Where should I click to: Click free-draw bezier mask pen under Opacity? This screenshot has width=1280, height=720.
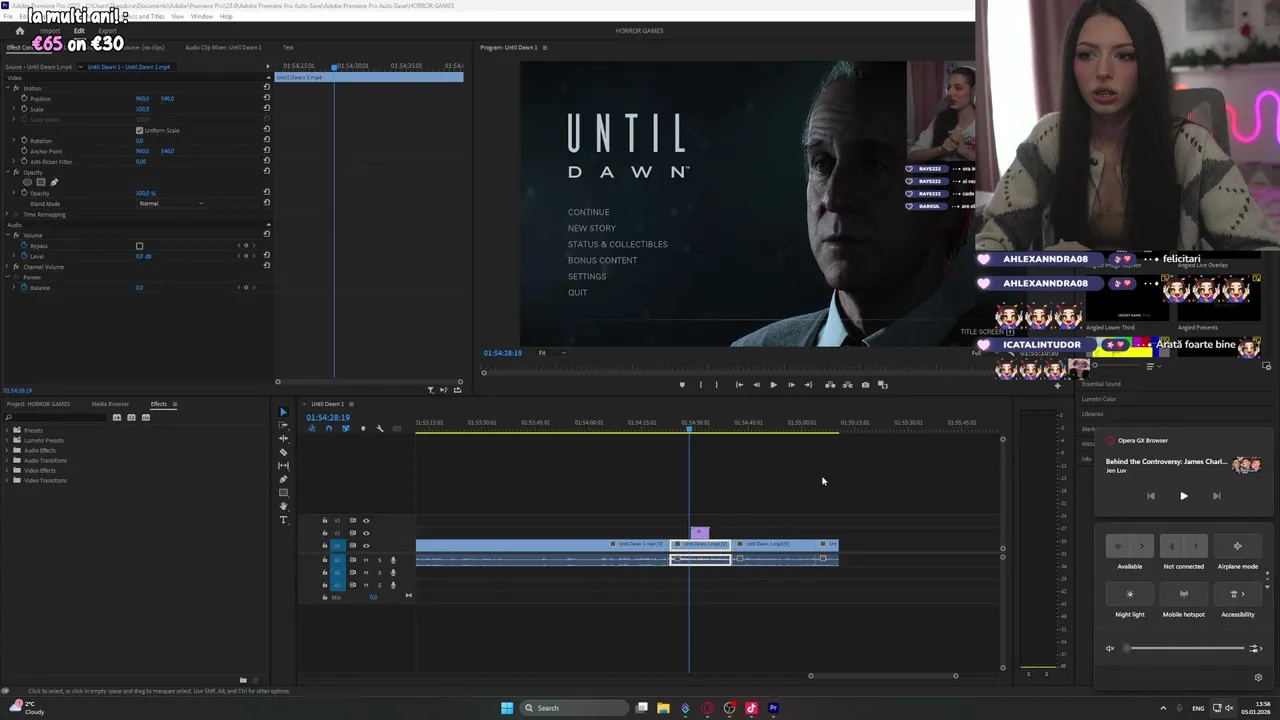pyautogui.click(x=54, y=182)
